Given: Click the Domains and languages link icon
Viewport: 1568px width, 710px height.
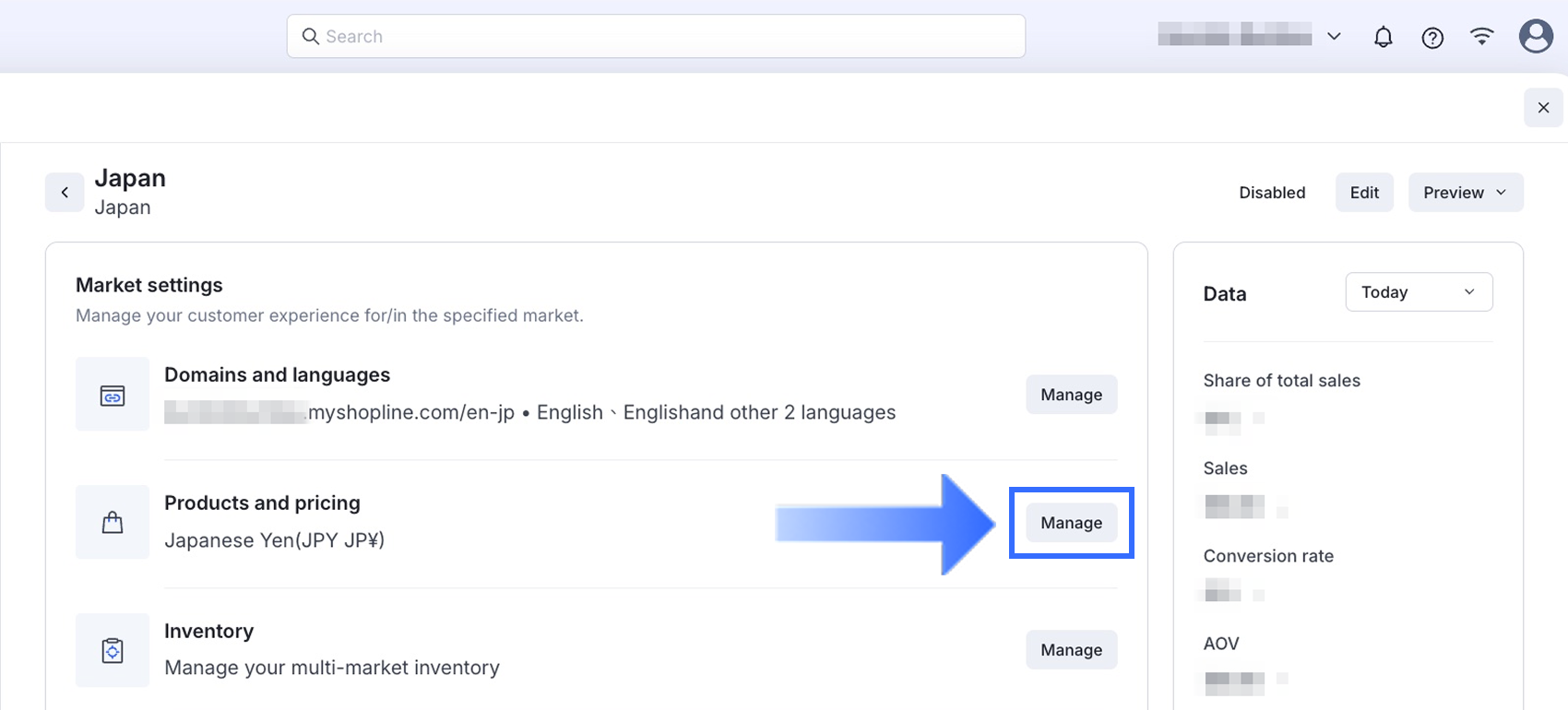Looking at the screenshot, I should tap(113, 395).
